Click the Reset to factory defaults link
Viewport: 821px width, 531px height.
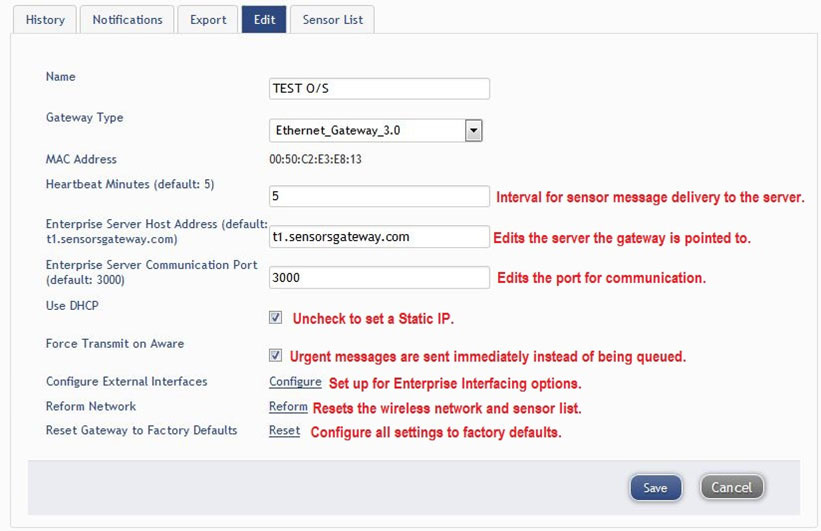pos(284,430)
